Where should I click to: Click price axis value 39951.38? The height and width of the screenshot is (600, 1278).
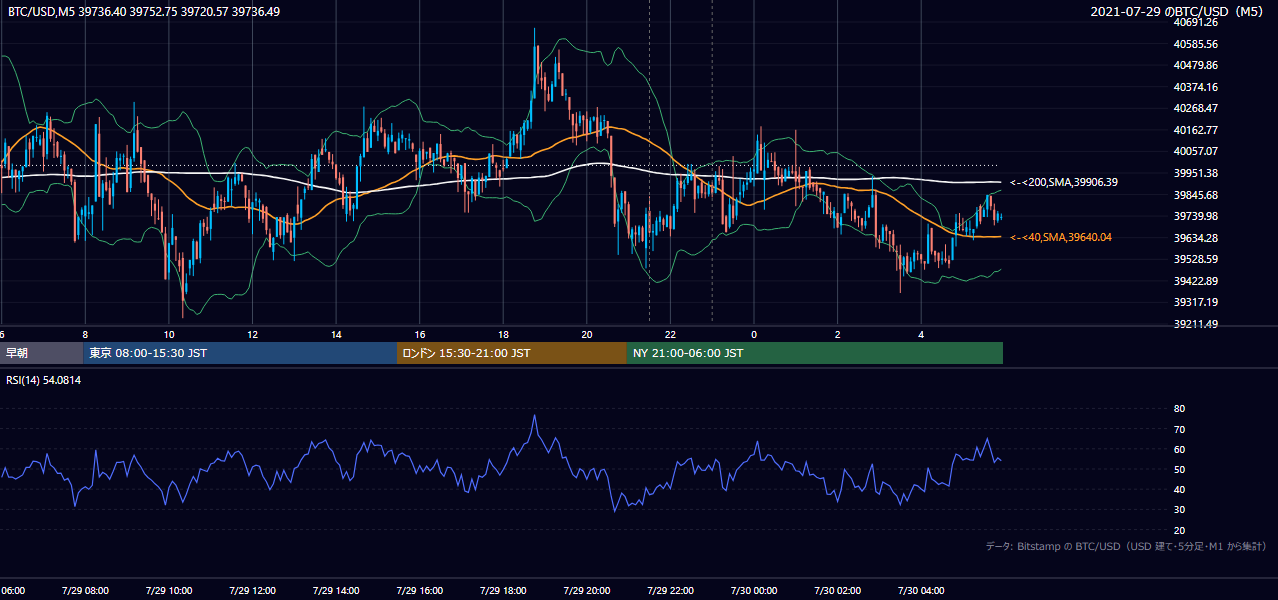1196,173
